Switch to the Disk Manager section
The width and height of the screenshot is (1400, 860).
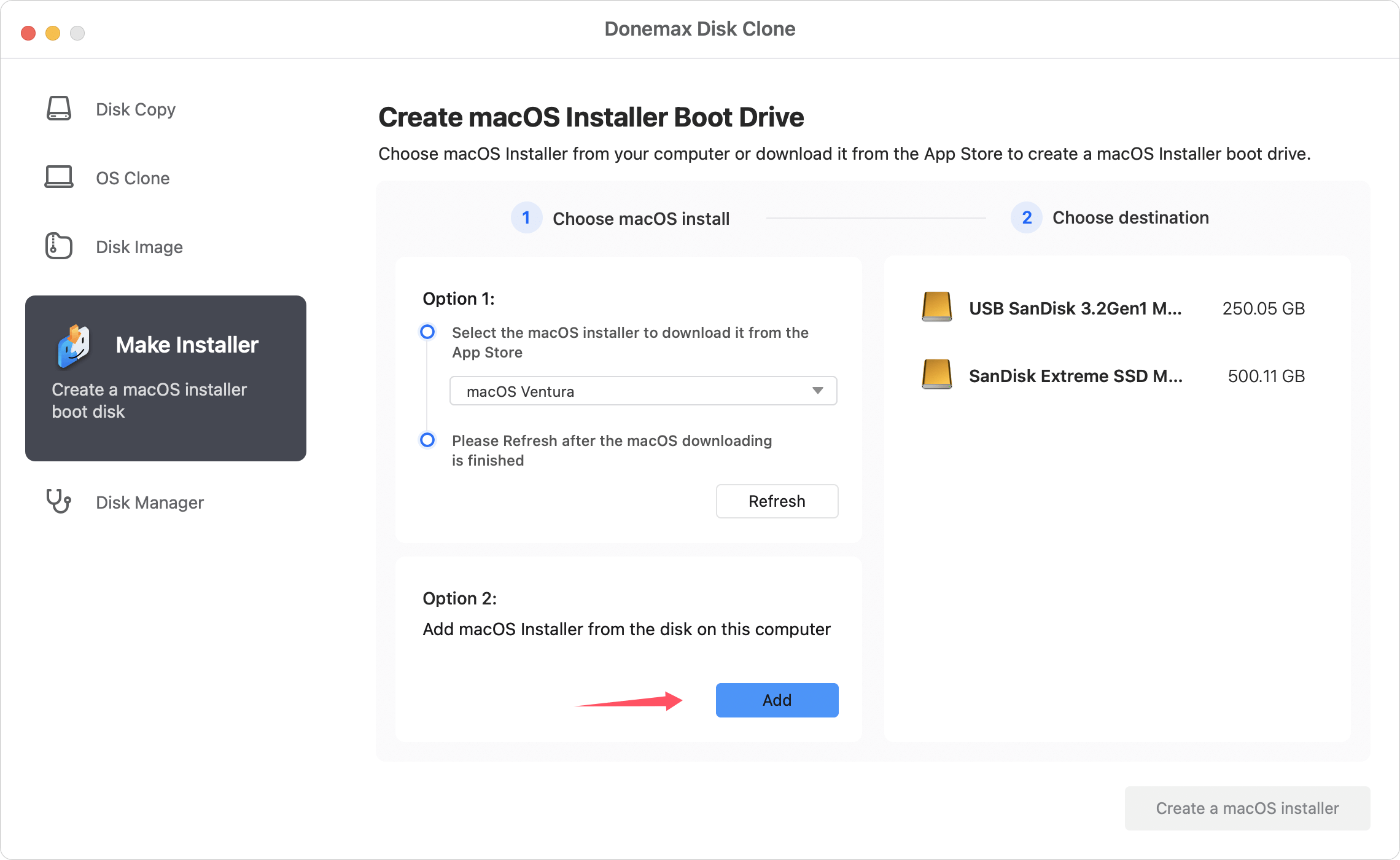tap(149, 502)
